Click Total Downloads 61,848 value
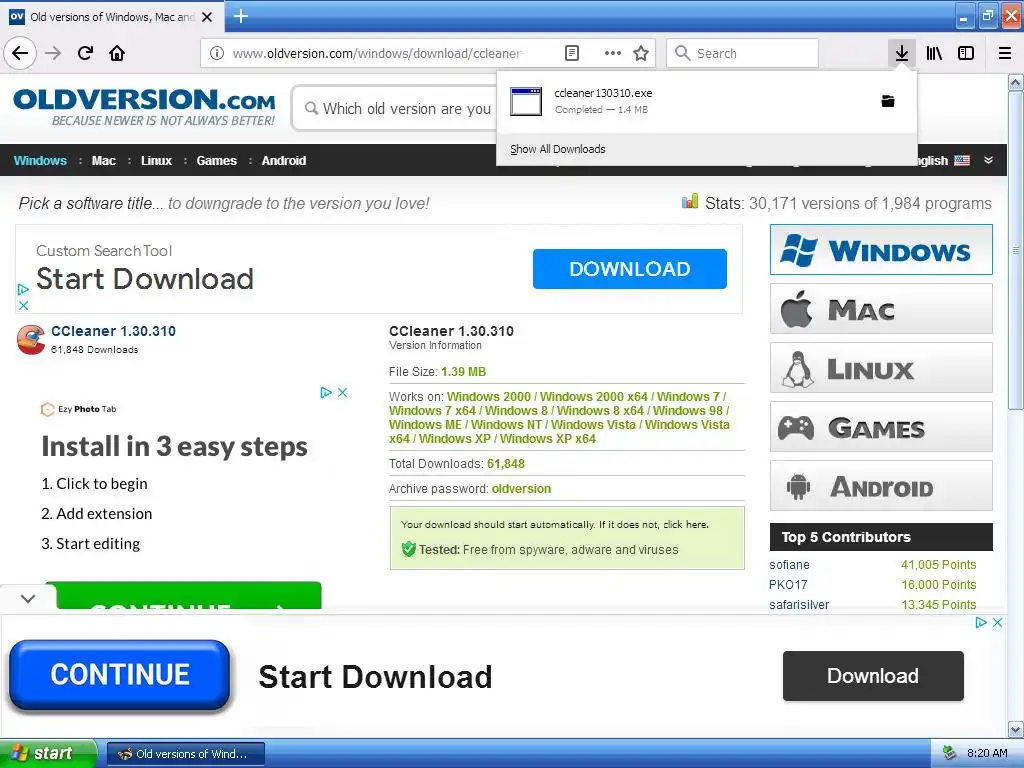The image size is (1024, 768). (506, 464)
